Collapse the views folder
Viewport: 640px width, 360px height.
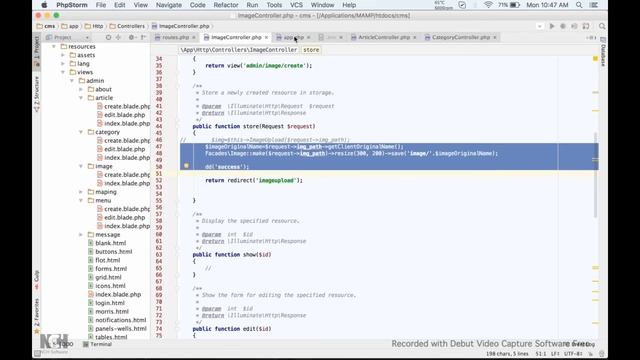point(63,72)
